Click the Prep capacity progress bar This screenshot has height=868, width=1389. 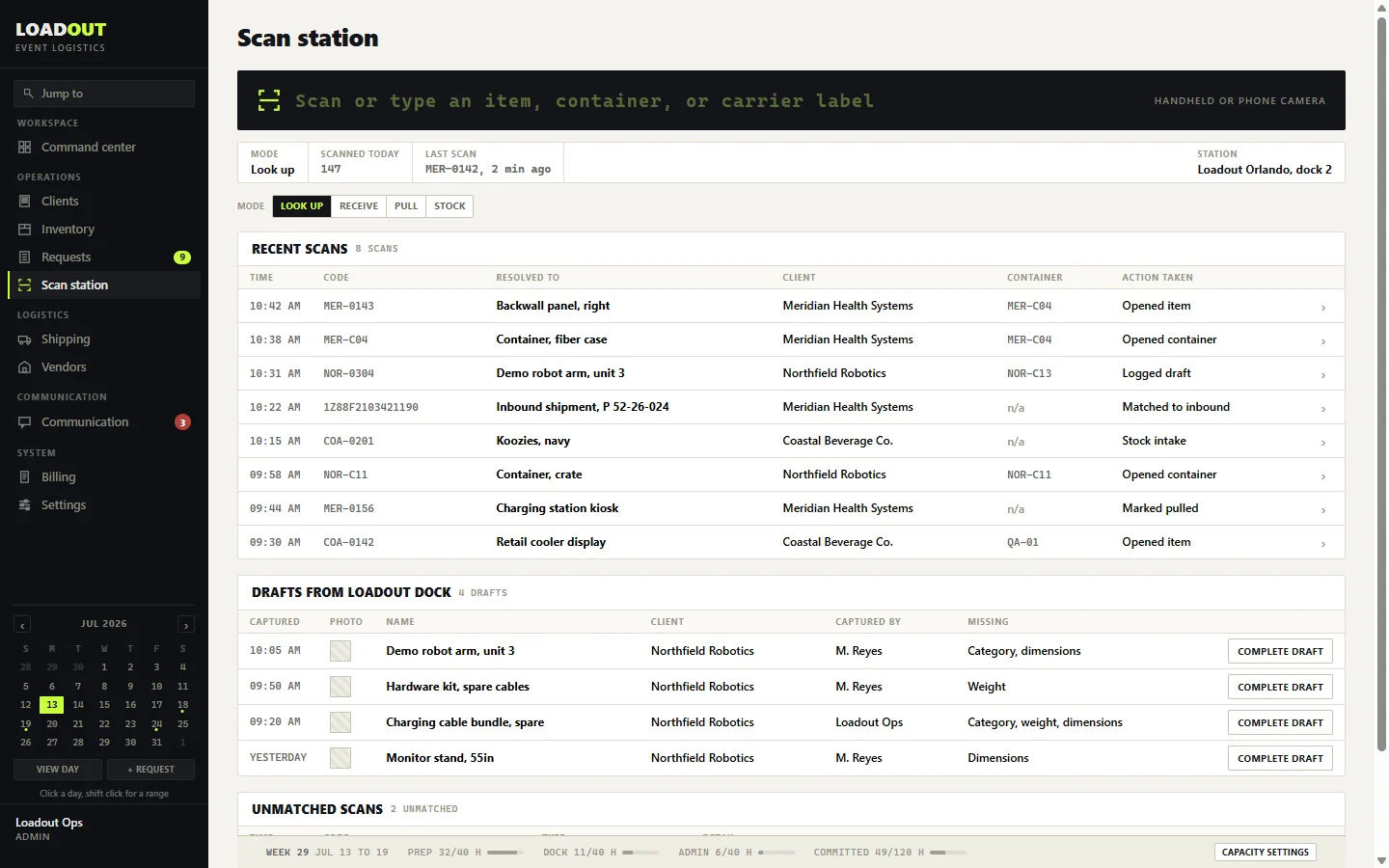coord(505,853)
